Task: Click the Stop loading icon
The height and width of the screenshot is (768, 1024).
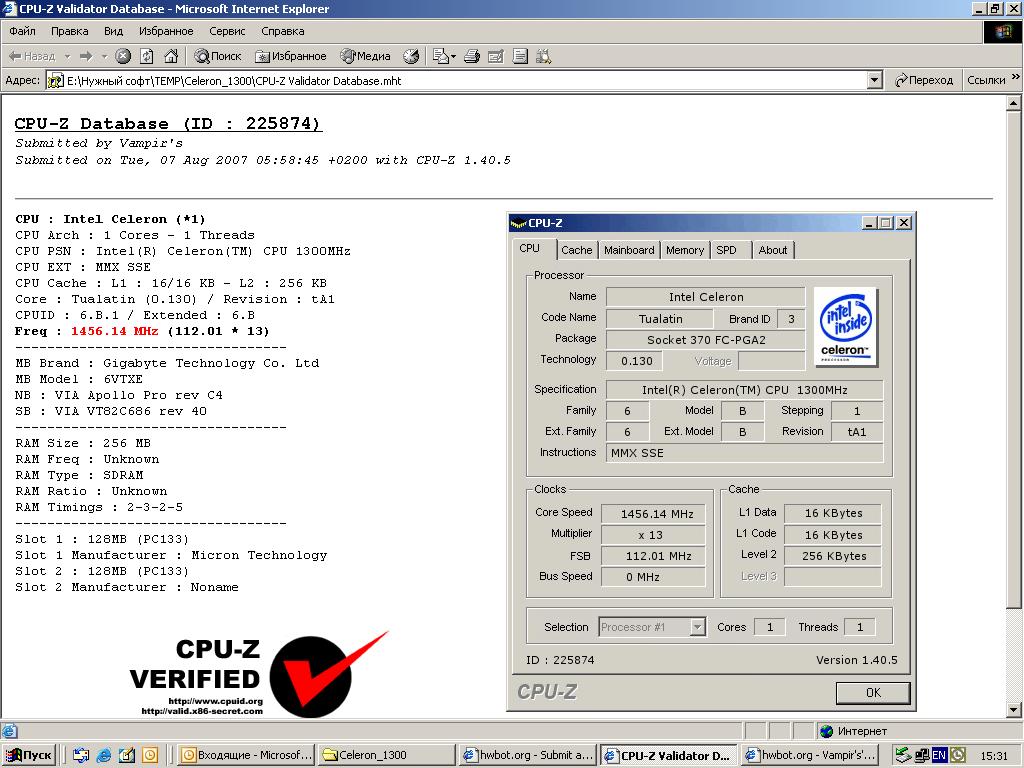Action: pos(123,56)
